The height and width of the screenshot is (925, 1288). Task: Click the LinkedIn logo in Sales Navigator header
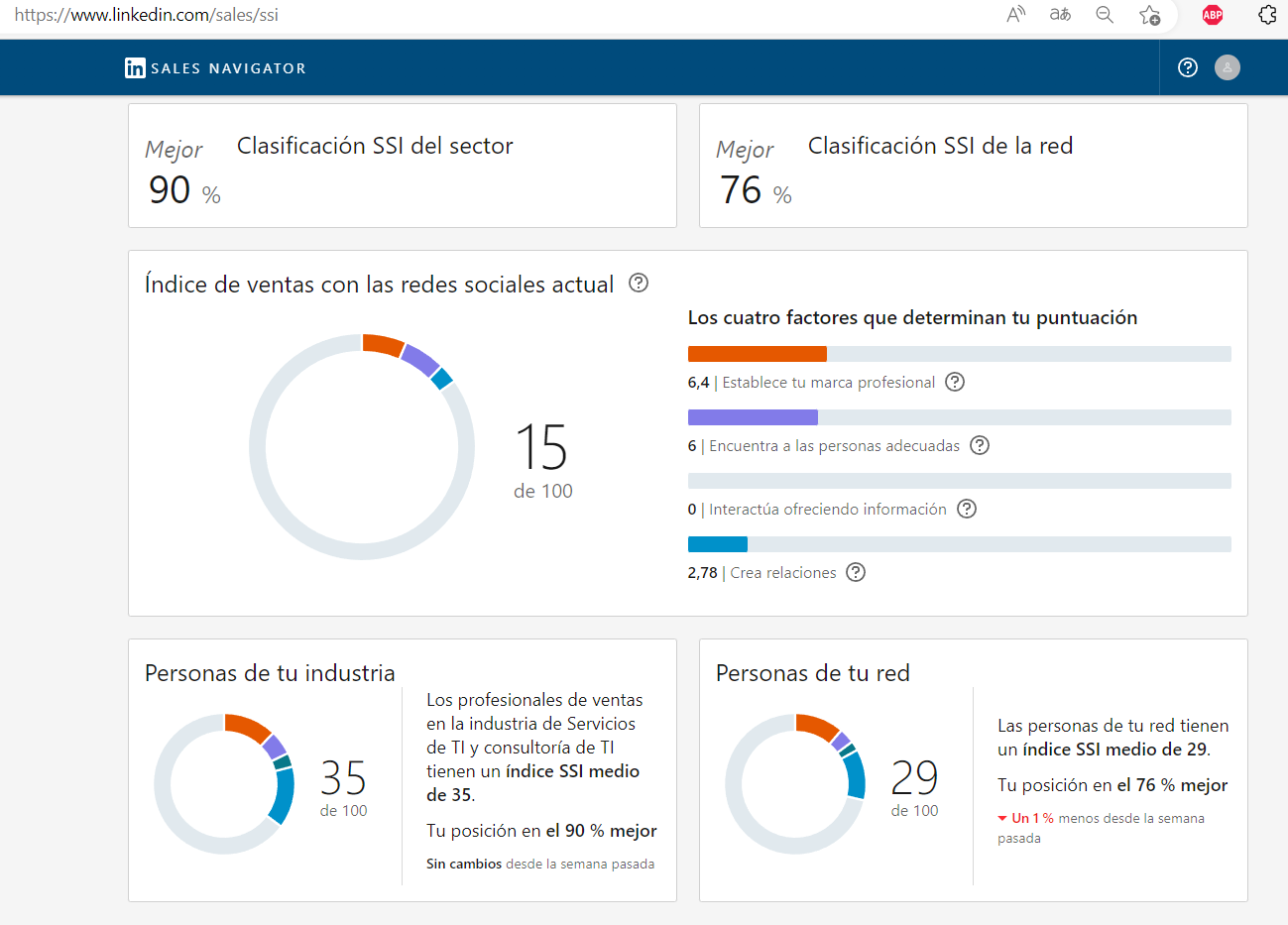[135, 67]
